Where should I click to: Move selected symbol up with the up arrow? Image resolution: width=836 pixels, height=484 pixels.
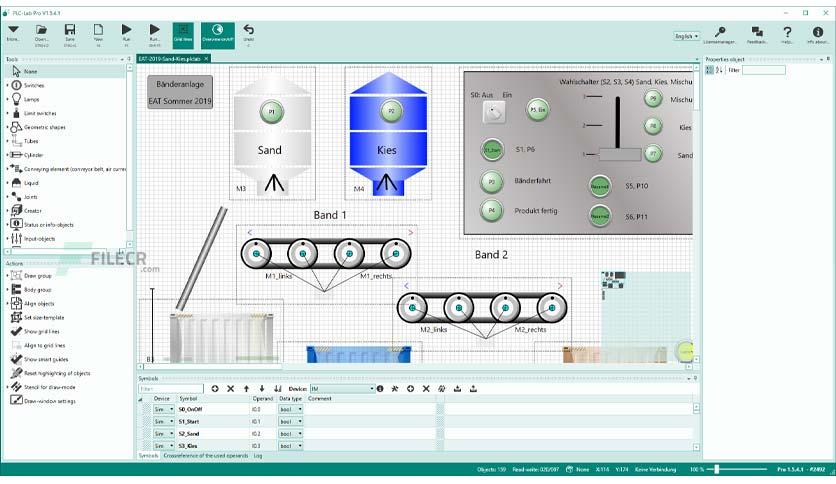(x=246, y=389)
